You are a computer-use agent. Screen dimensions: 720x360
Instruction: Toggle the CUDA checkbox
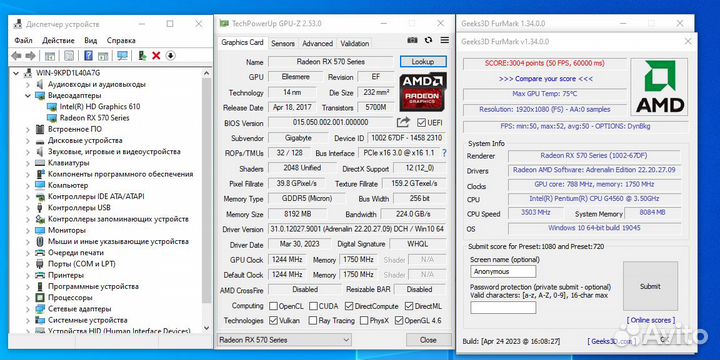313,306
